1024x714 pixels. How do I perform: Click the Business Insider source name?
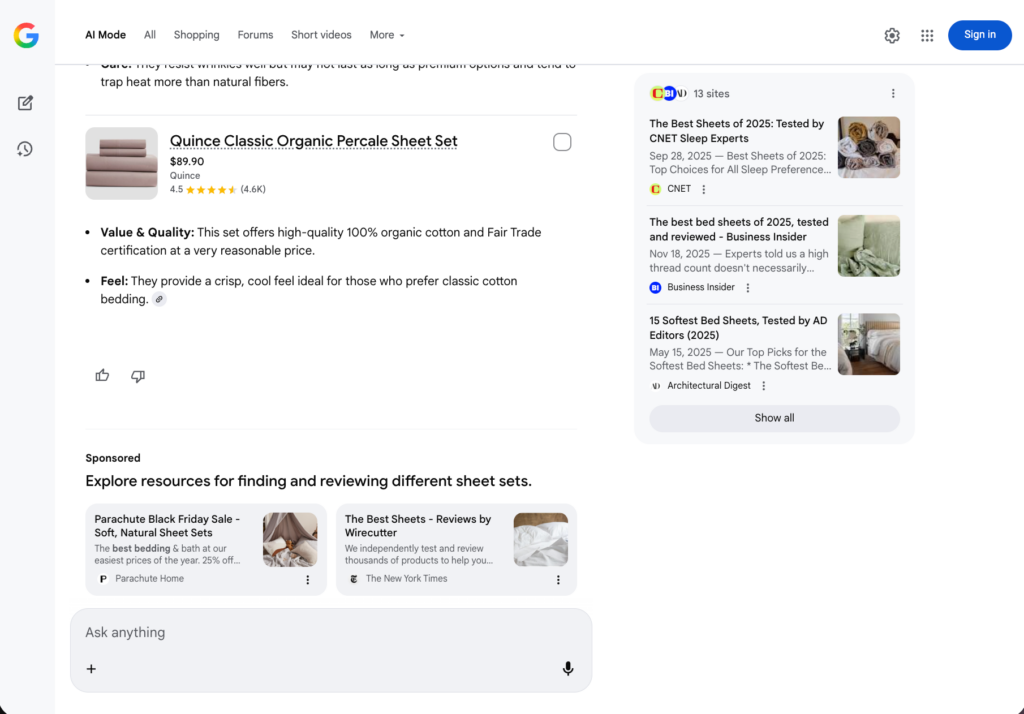[x=701, y=287]
